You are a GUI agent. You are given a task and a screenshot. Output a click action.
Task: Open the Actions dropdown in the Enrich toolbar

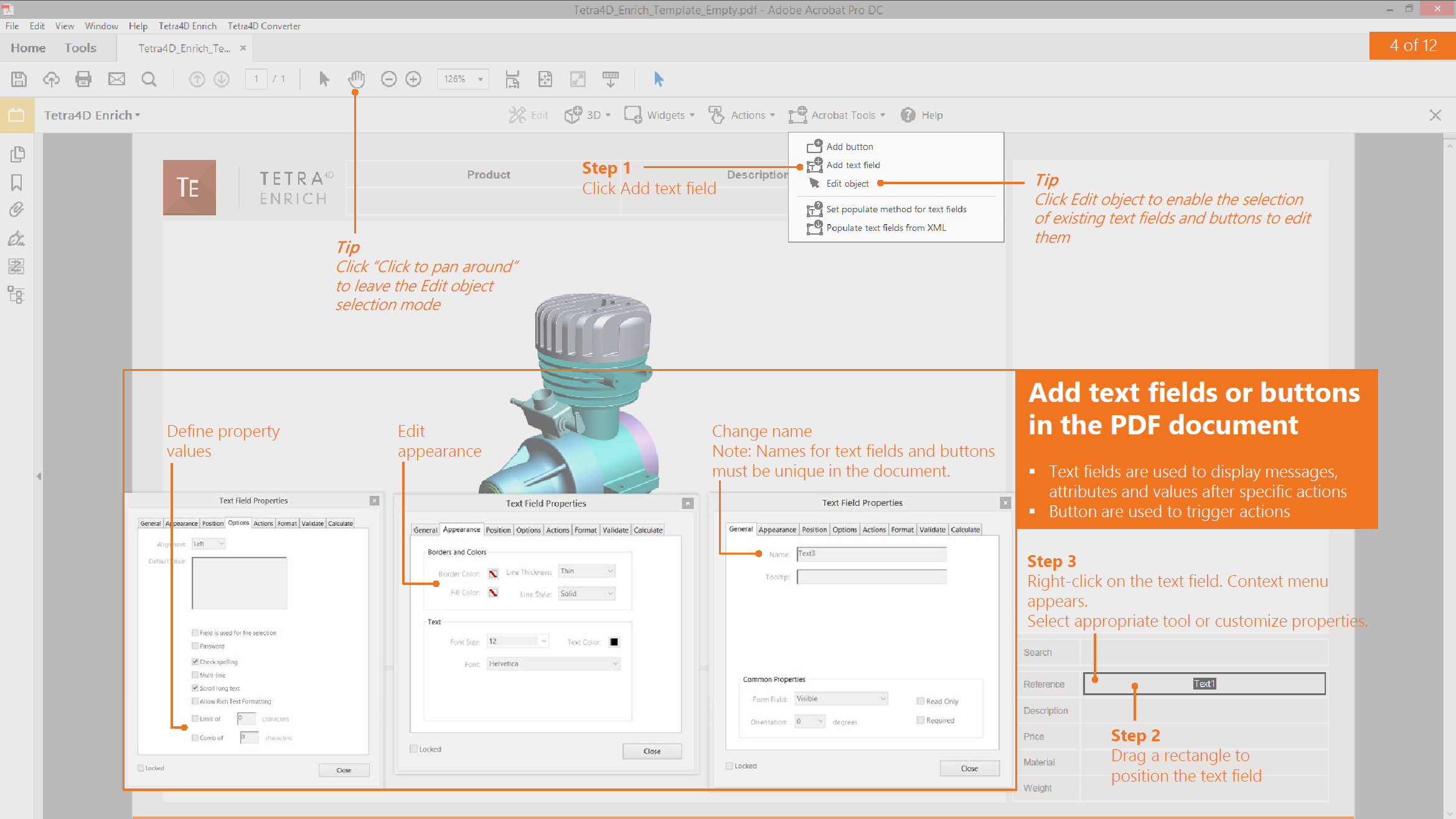(x=742, y=115)
